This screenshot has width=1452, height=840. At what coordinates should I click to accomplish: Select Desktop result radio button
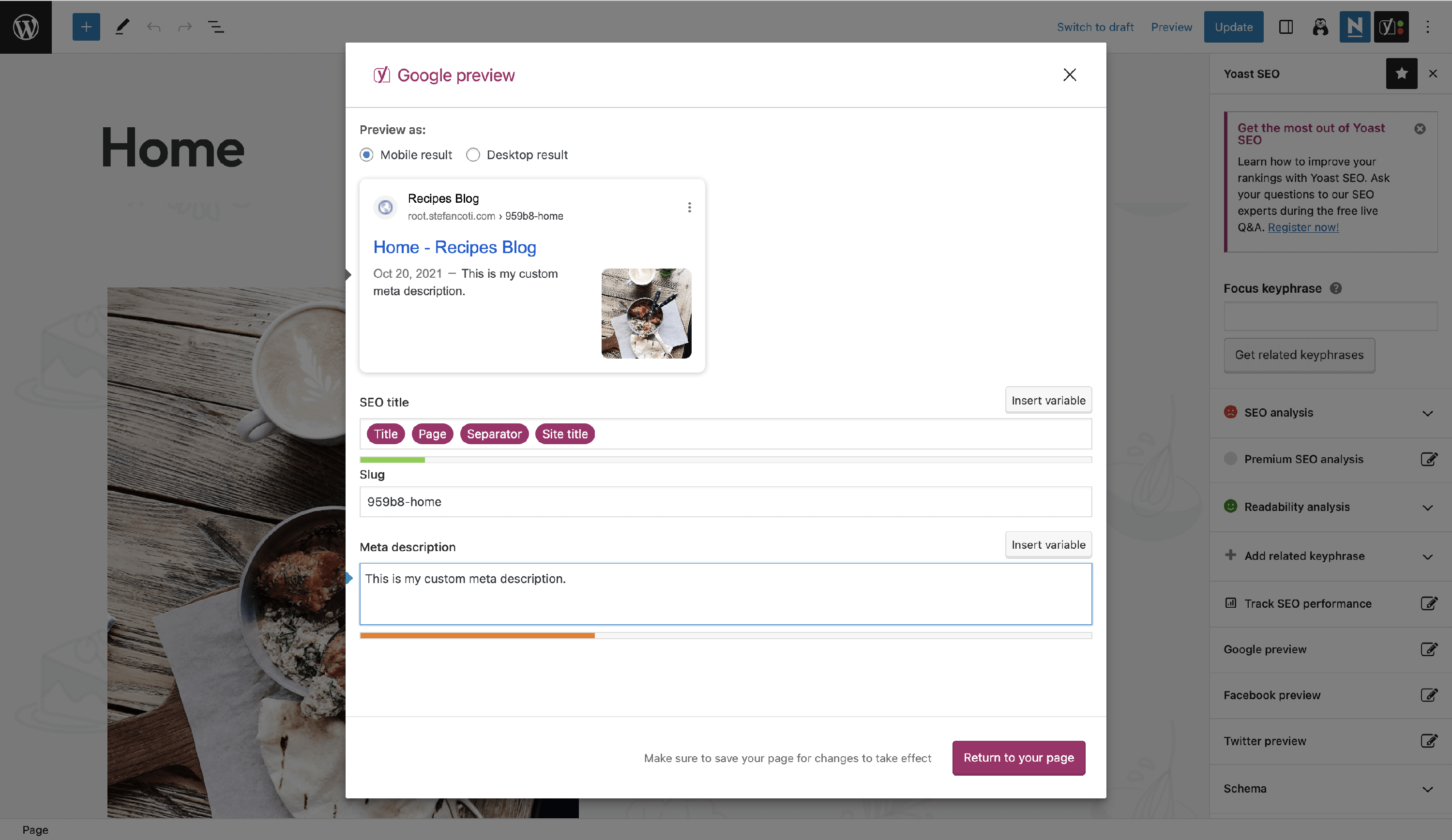click(473, 155)
